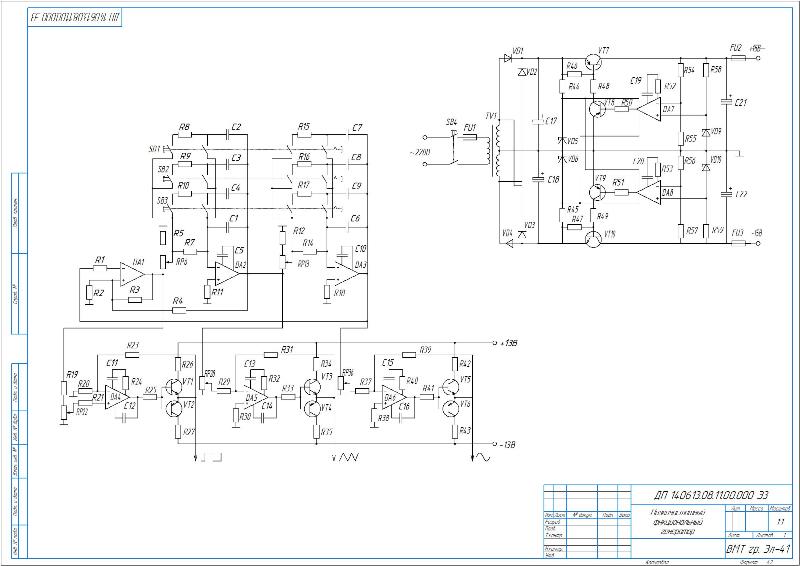Select the C7 capacitor label
The width and height of the screenshot is (800, 566).
357,128
